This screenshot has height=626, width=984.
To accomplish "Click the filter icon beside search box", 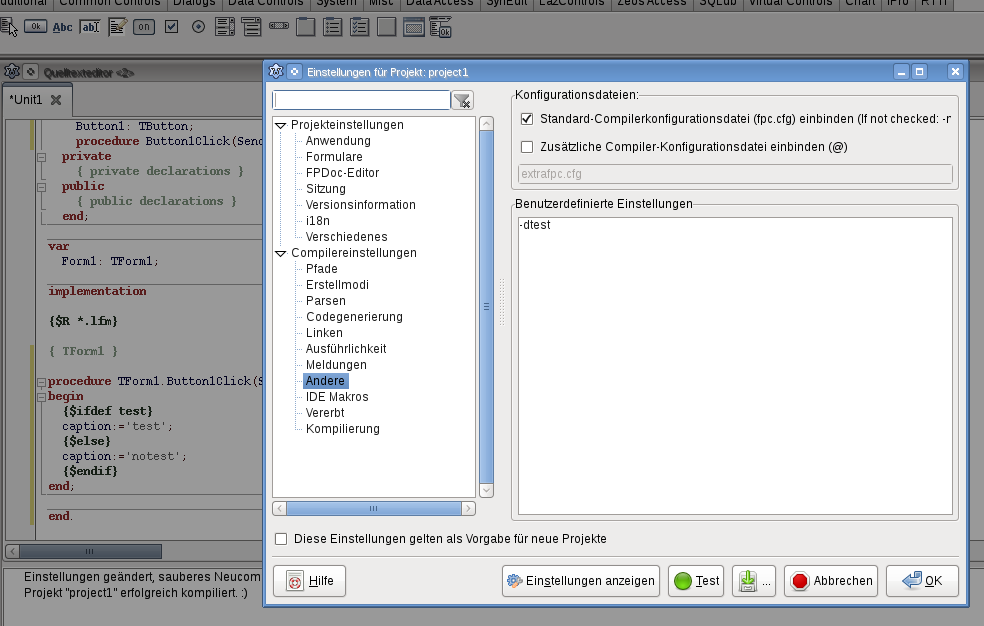I will point(462,100).
